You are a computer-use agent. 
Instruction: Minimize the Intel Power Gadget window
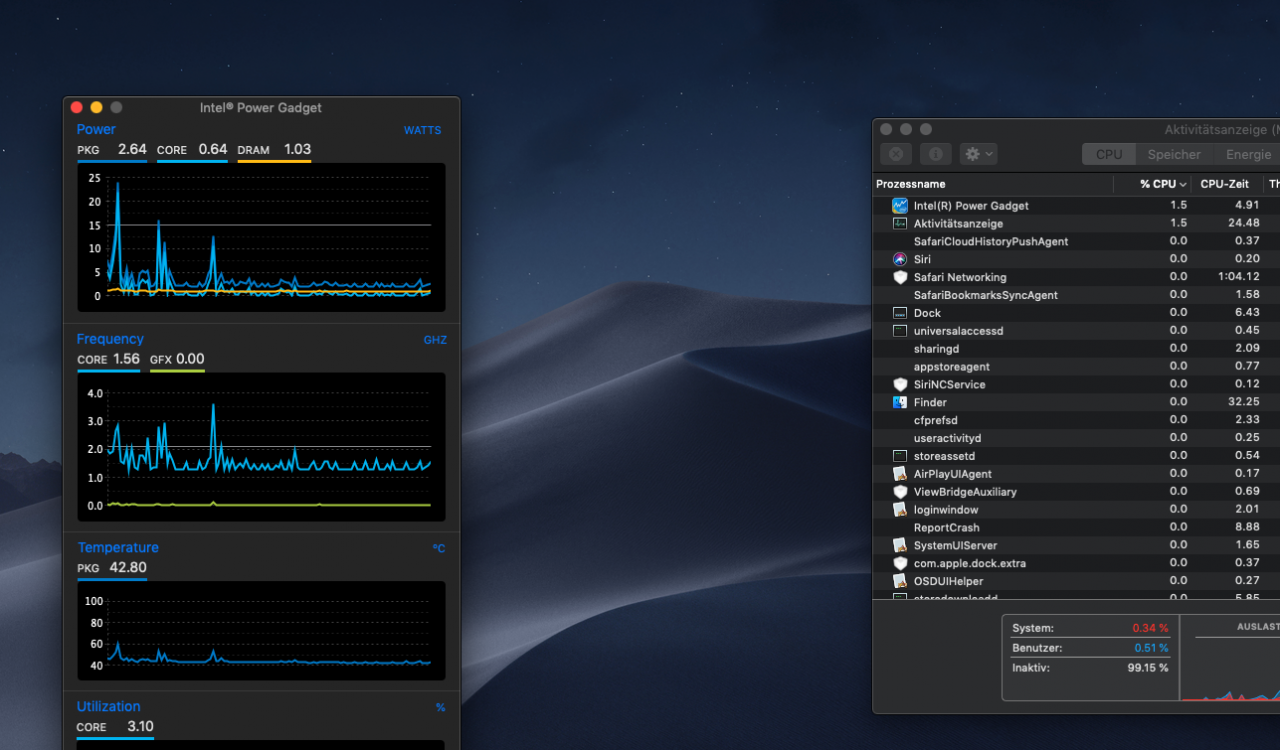pos(96,108)
